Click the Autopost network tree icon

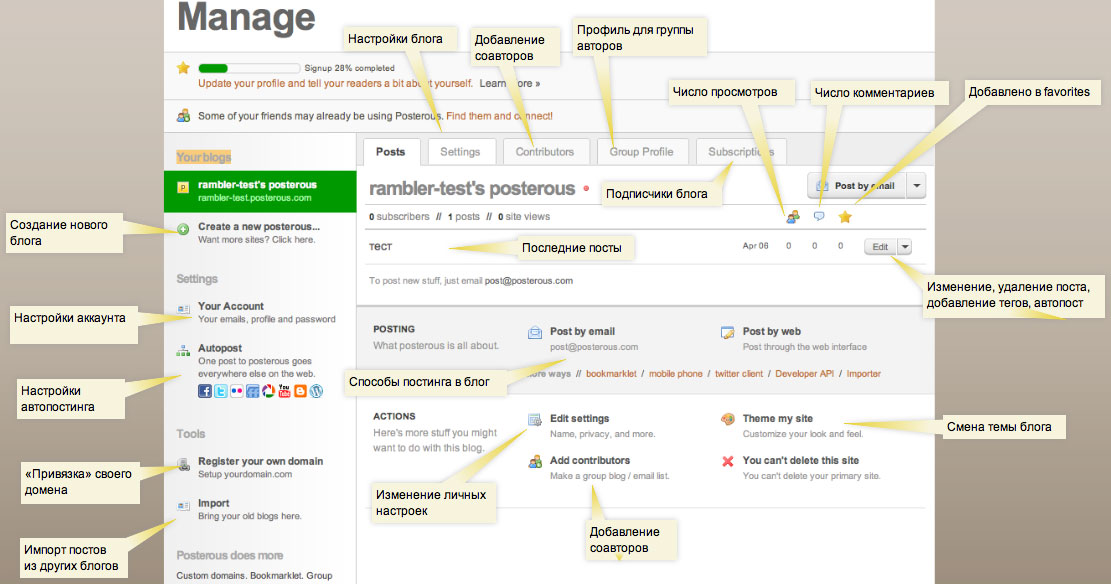184,350
